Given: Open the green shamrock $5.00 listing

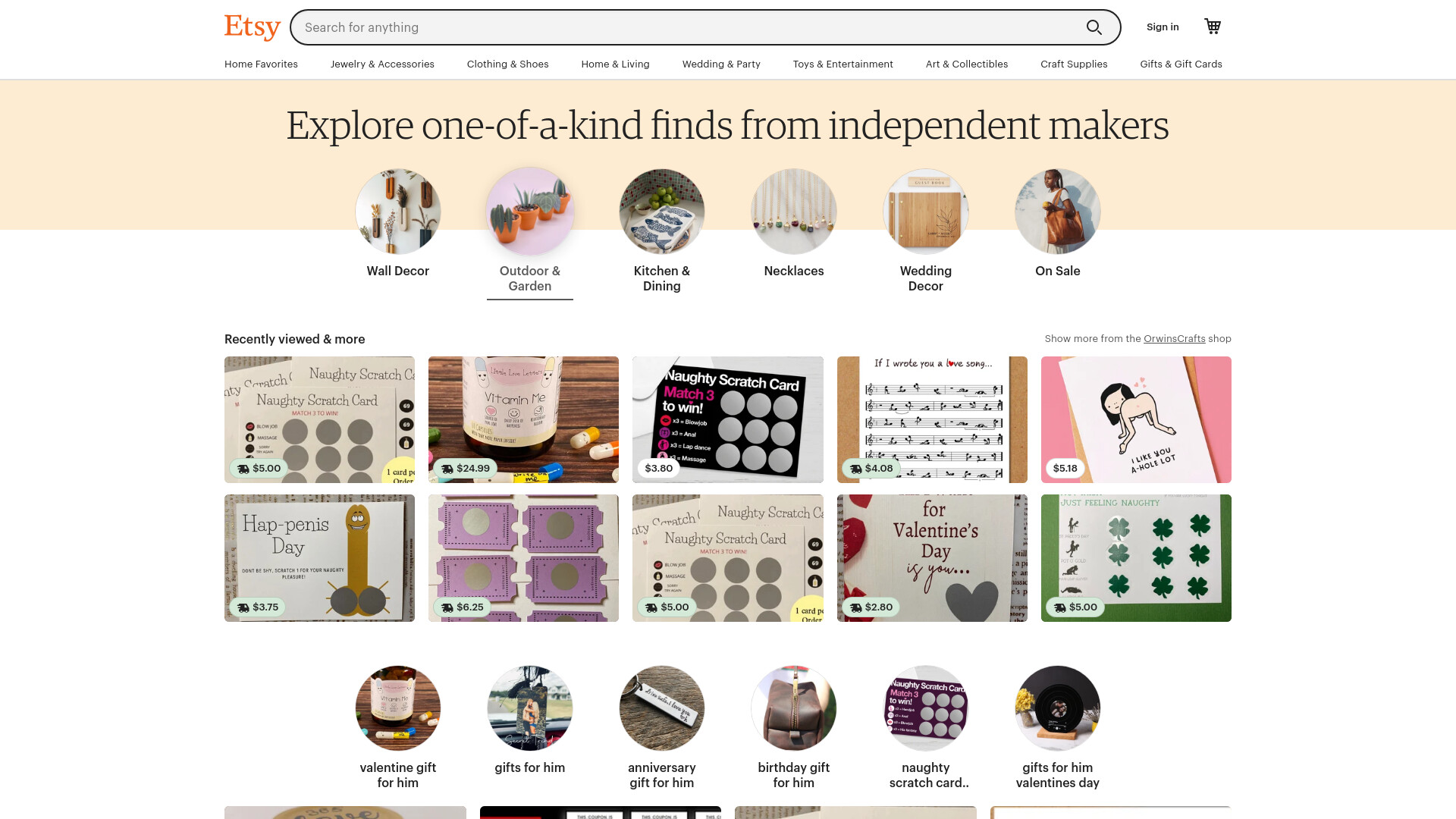Looking at the screenshot, I should pyautogui.click(x=1136, y=558).
